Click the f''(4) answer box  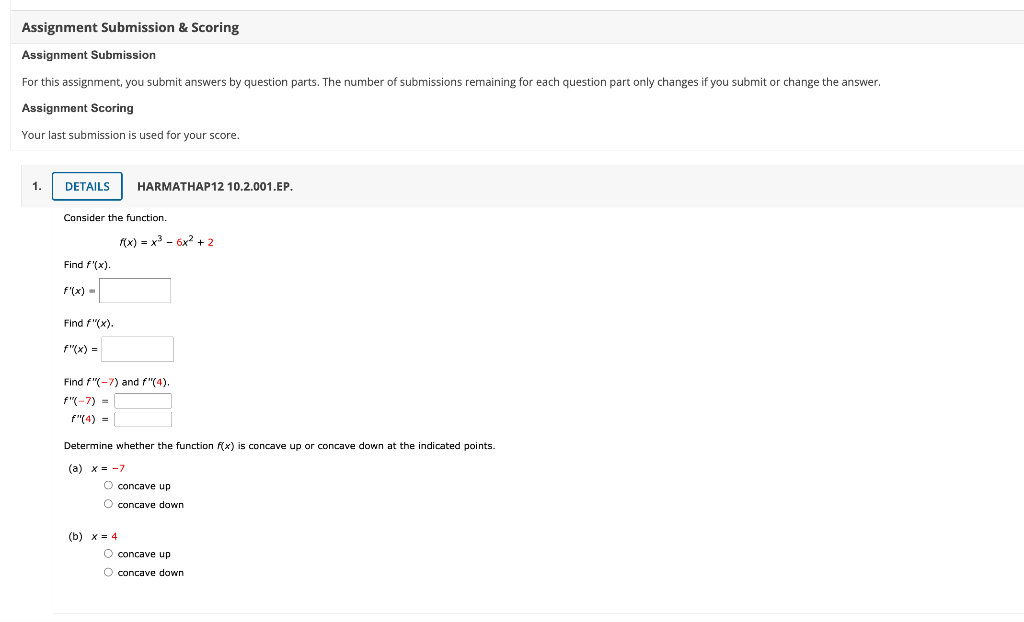(142, 419)
